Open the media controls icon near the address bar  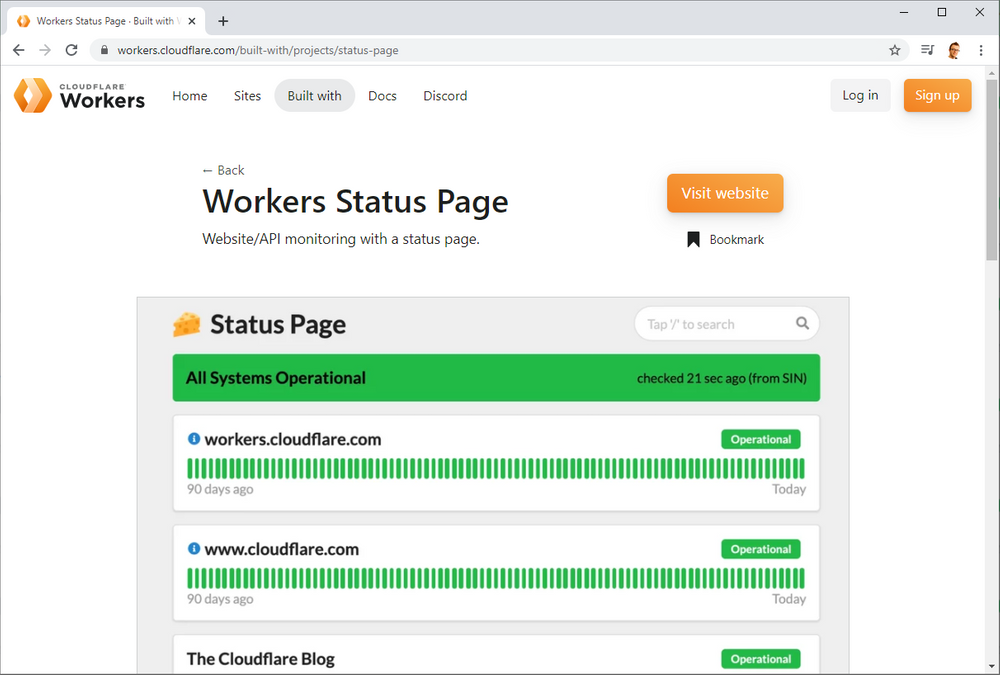[x=926, y=49]
